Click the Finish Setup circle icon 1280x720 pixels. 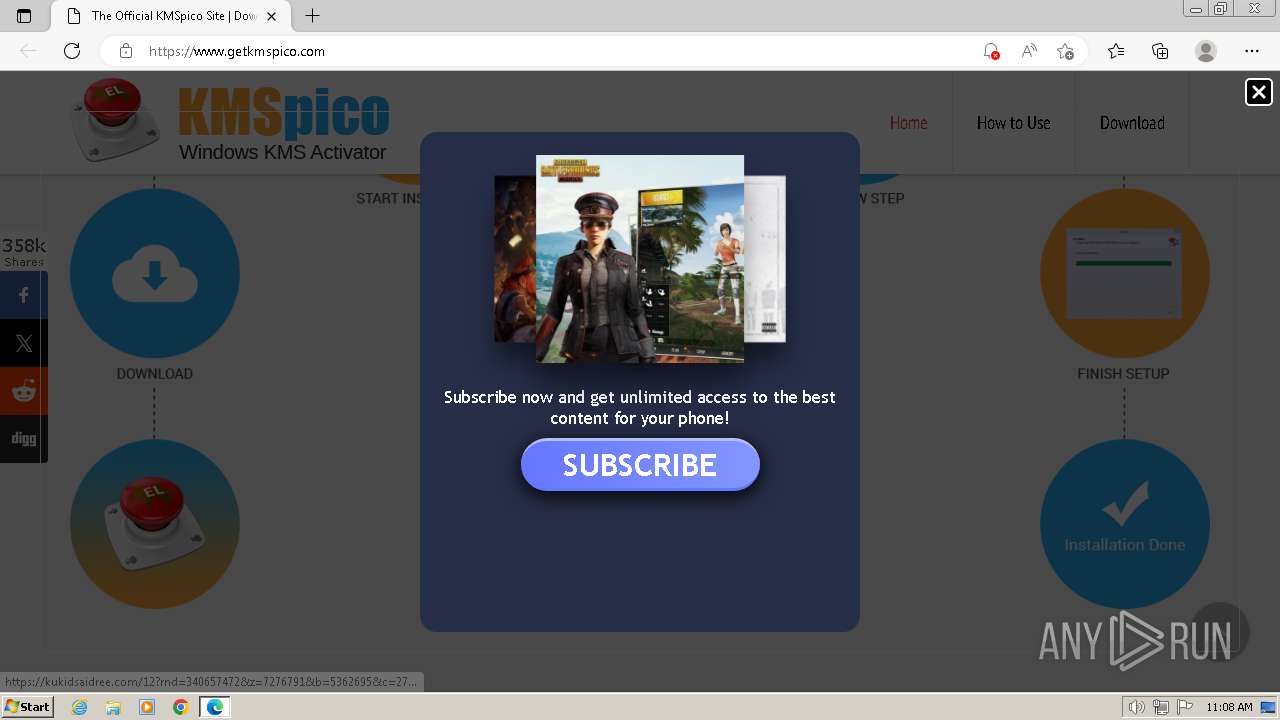coord(1124,273)
